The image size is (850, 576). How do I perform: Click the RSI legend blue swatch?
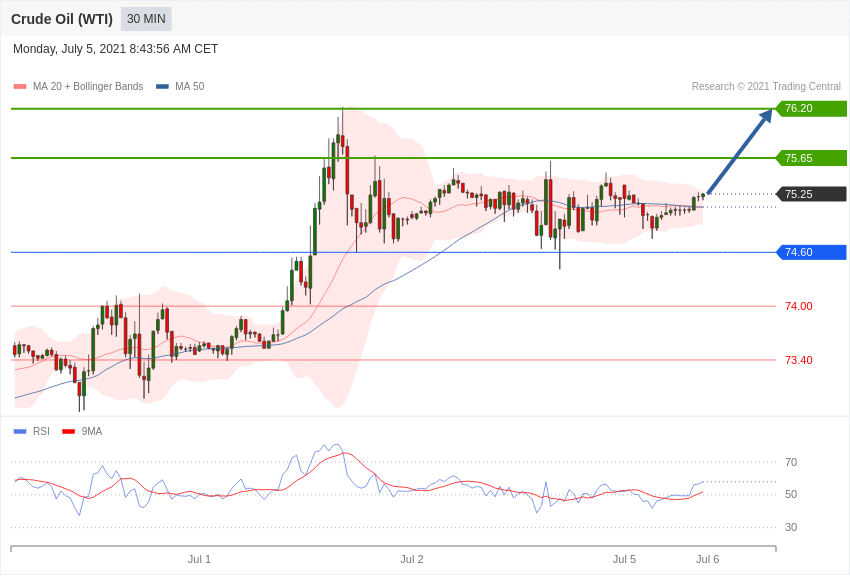click(x=20, y=431)
